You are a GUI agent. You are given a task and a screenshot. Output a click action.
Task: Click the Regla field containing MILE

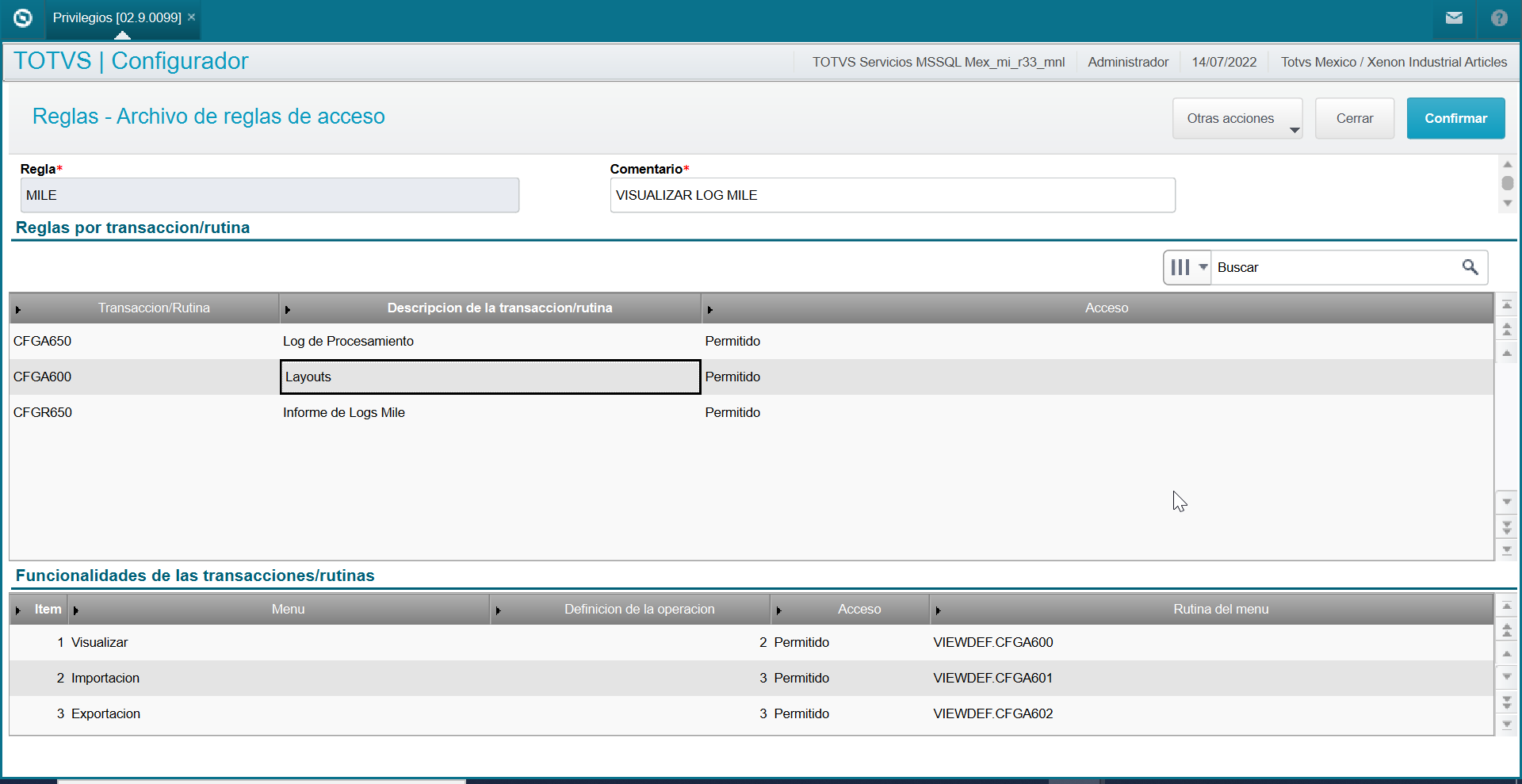270,195
